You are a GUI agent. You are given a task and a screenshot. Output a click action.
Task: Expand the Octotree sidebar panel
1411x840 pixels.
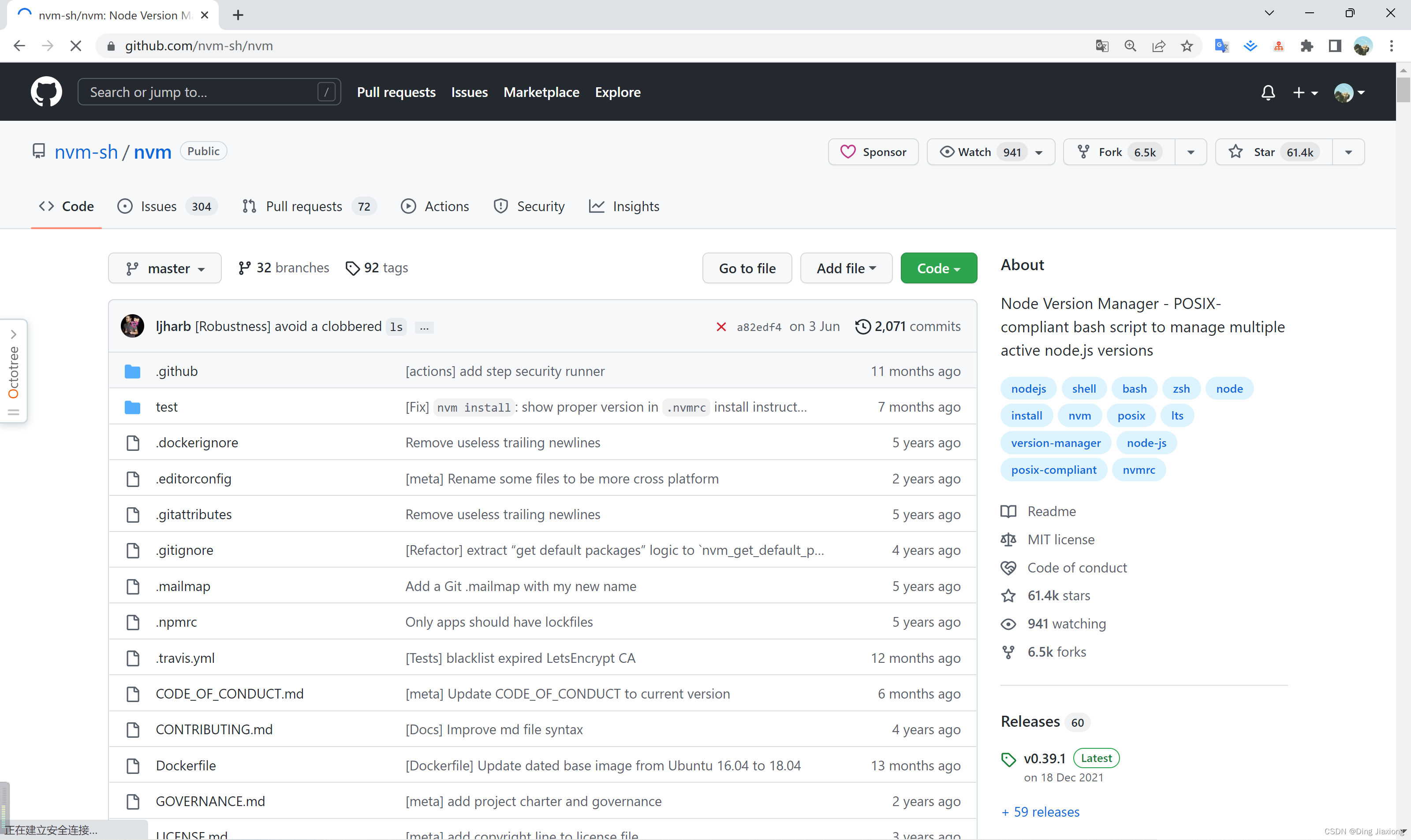[x=14, y=334]
